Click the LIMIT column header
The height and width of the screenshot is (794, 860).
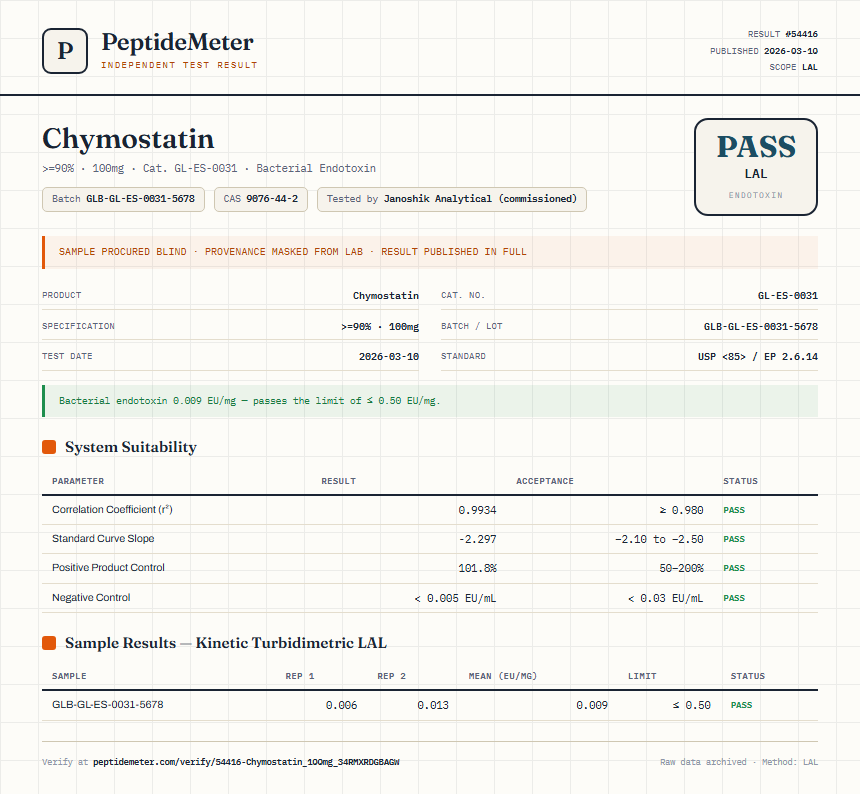tap(642, 676)
